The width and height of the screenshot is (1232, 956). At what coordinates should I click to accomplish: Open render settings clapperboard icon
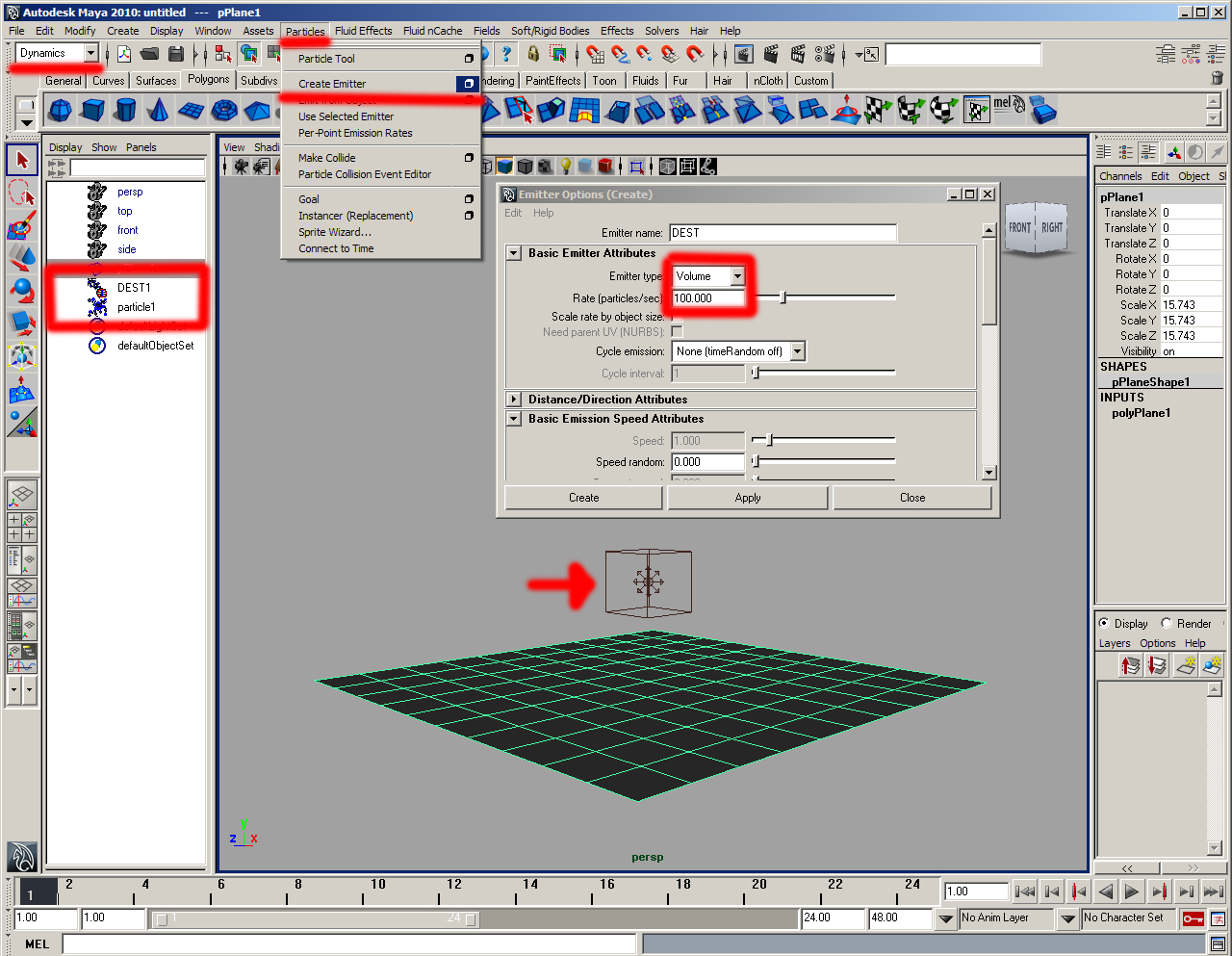[825, 54]
